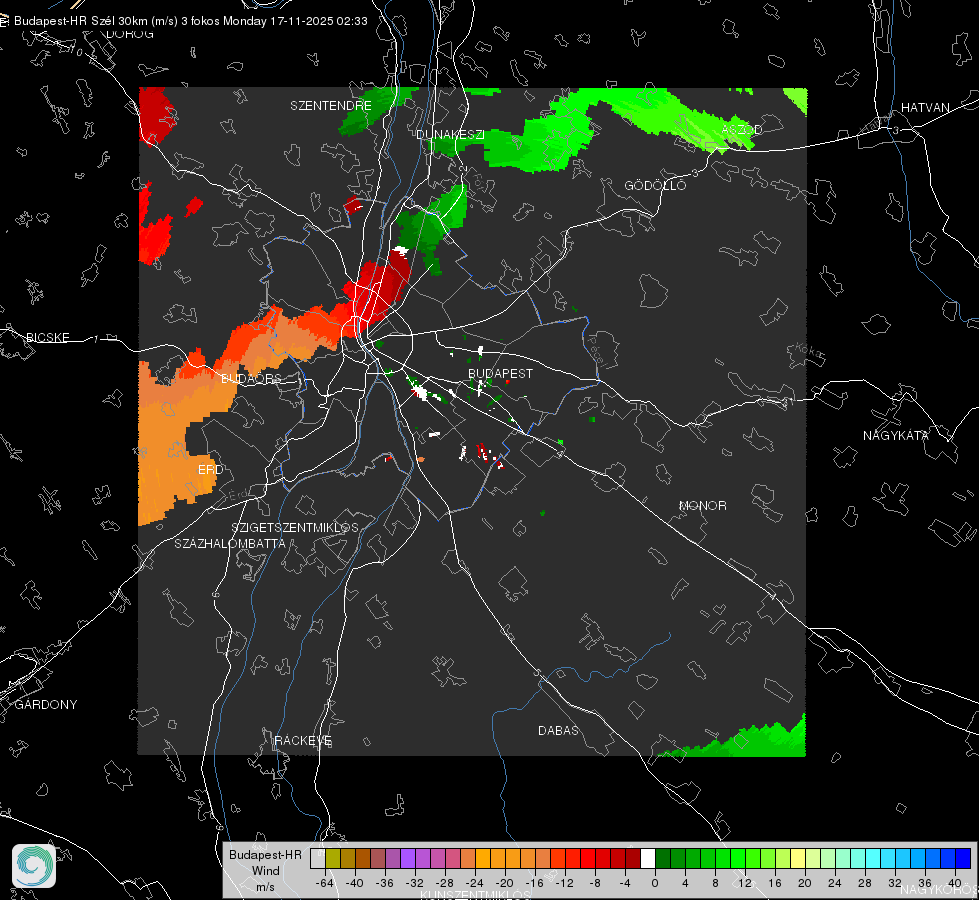The width and height of the screenshot is (979, 900).
Task: Click the 0 value on the legend scale
Action: pyautogui.click(x=655, y=883)
